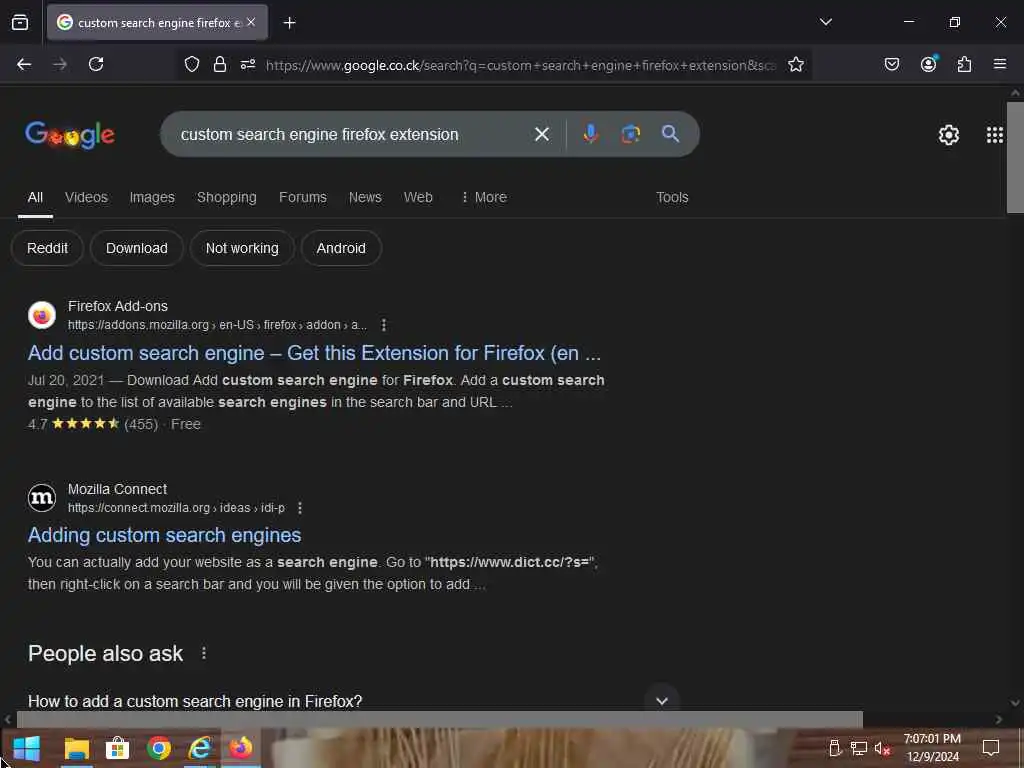This screenshot has height=768, width=1024.
Task: Expand the More search filters menu
Action: (x=484, y=197)
